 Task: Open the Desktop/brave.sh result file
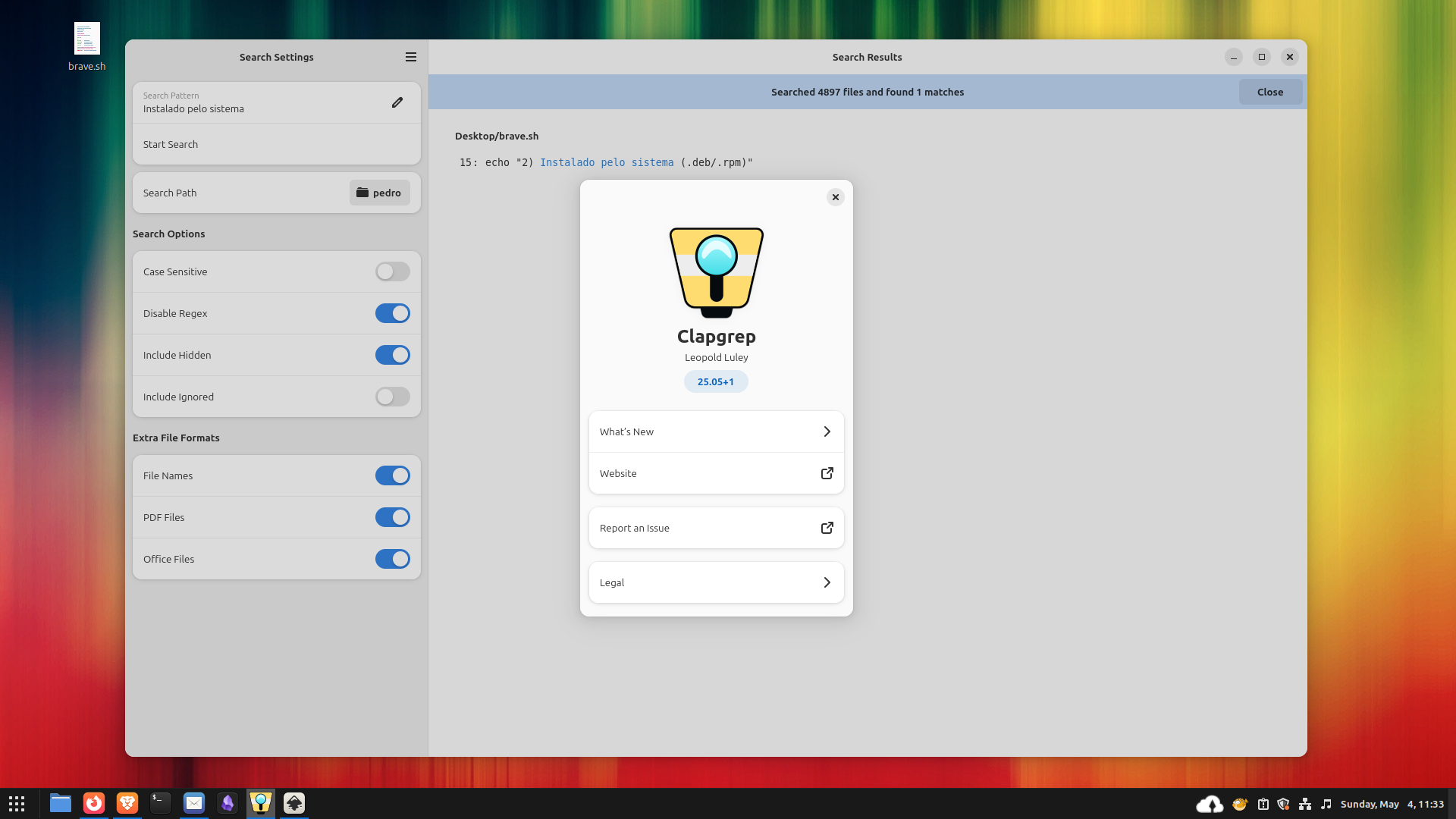497,136
